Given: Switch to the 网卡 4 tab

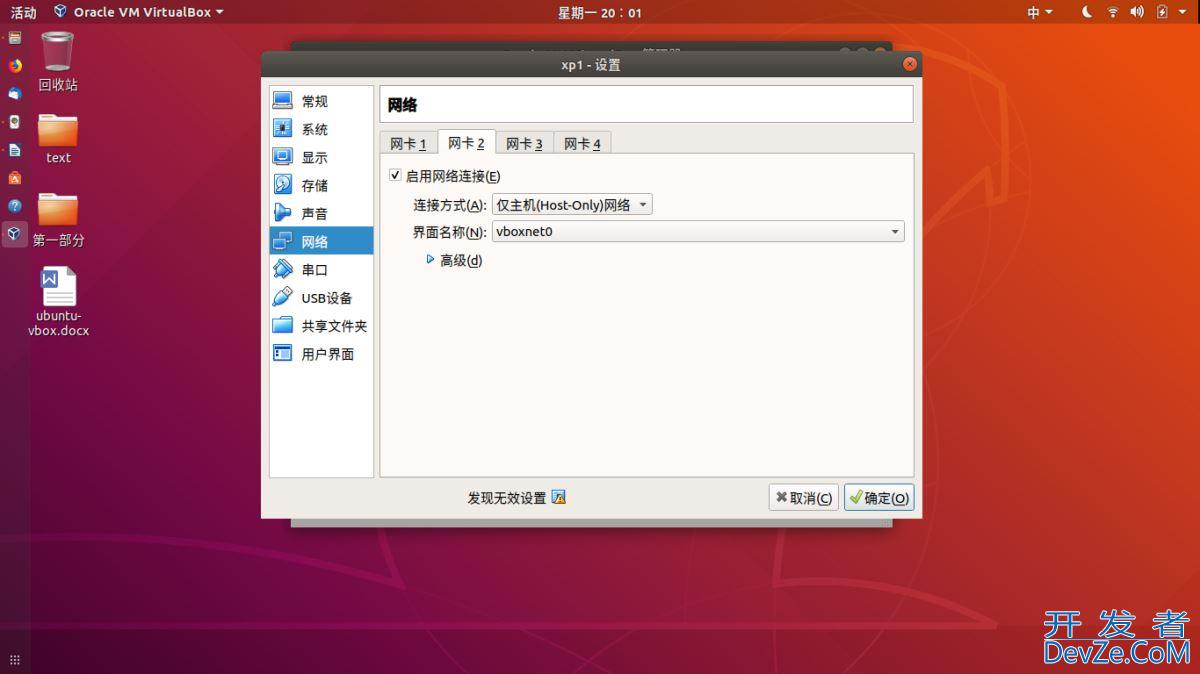Looking at the screenshot, I should pyautogui.click(x=582, y=144).
